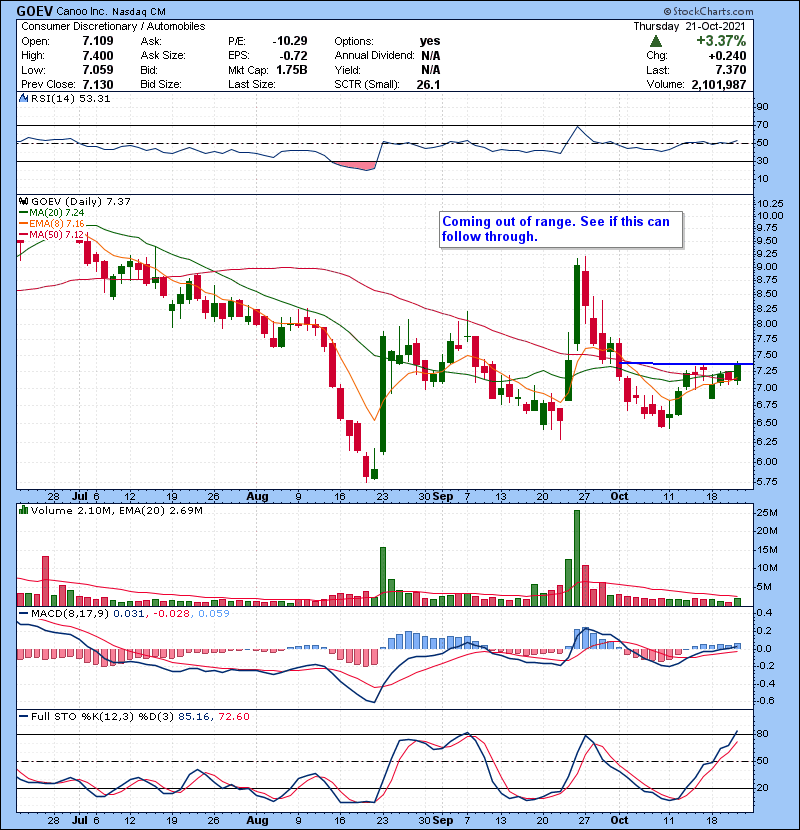Screen dimensions: 800x830
Task: Click the Open price 7.109
Action: point(98,41)
